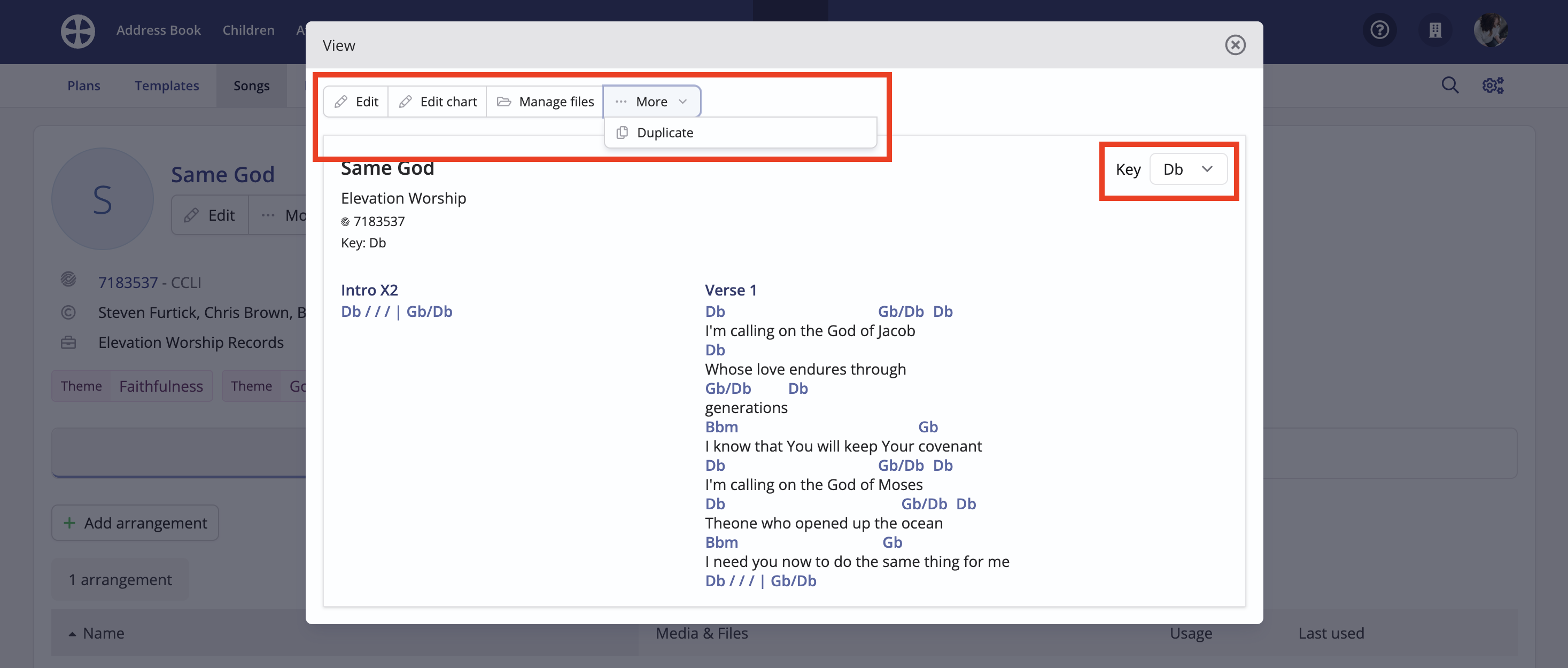Click the CCLI icon next to 7183537 - CCLI

tap(68, 280)
